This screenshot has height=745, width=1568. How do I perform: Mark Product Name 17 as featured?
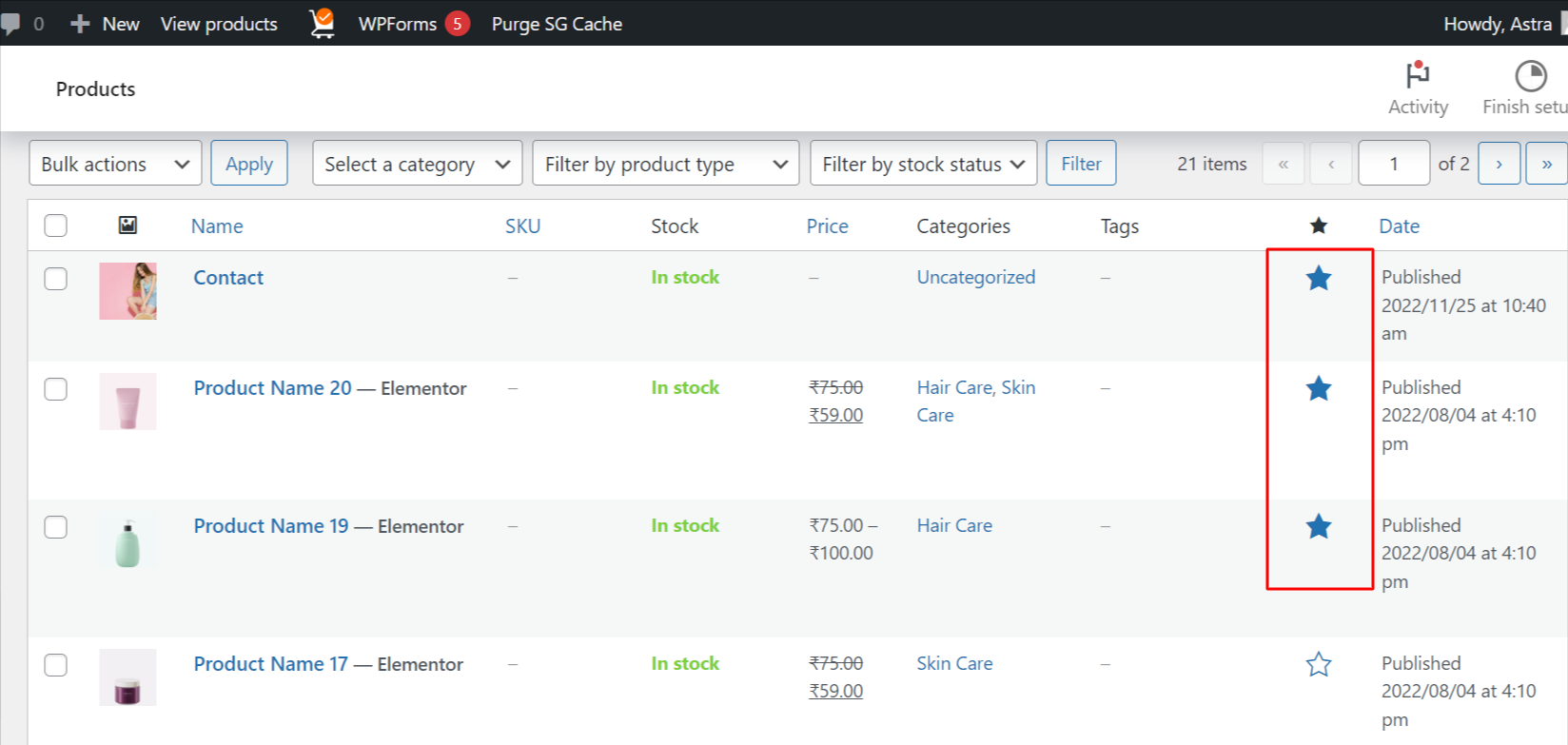pos(1318,664)
